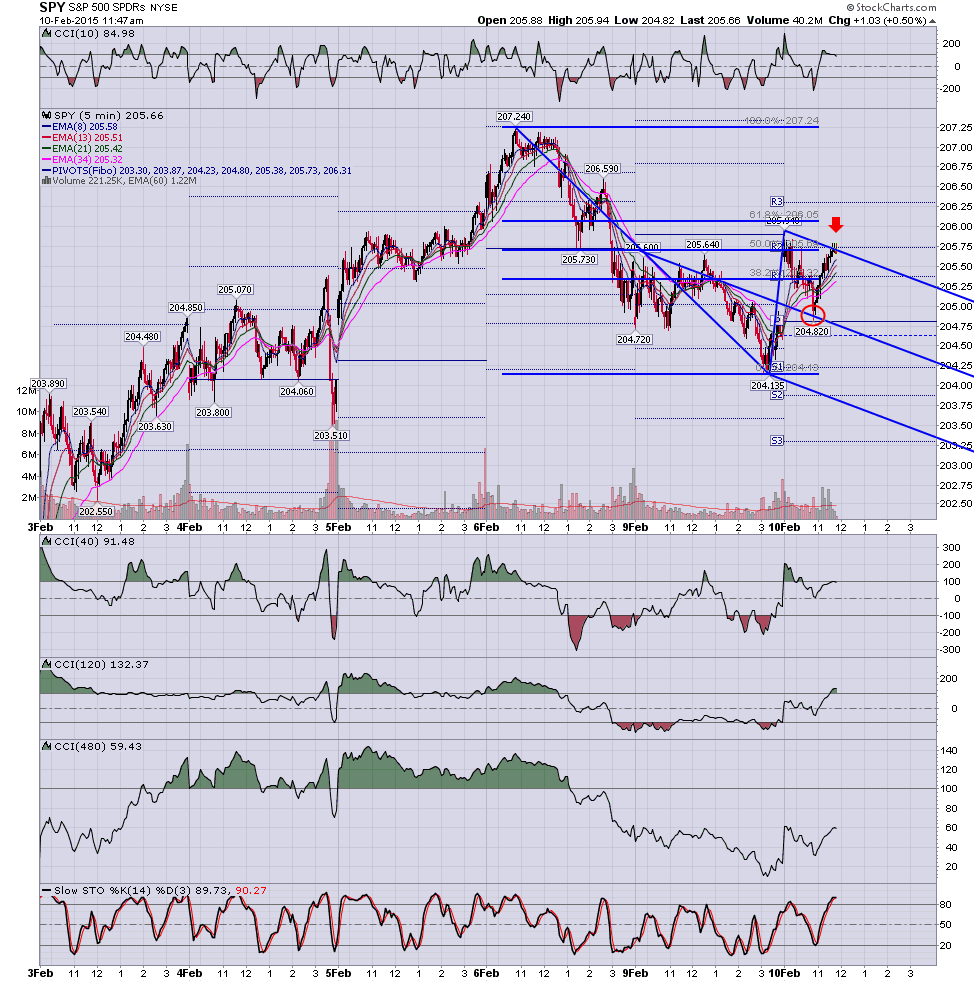Select the EMA(13) 205.51 legend entry
Viewport: 974px width, 987px height.
82,137
